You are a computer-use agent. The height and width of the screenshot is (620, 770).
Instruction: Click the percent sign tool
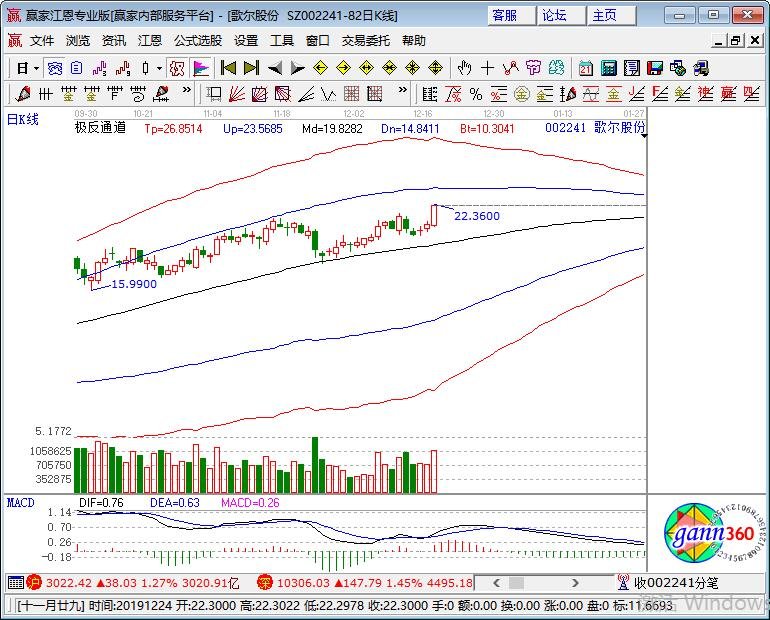click(x=475, y=94)
